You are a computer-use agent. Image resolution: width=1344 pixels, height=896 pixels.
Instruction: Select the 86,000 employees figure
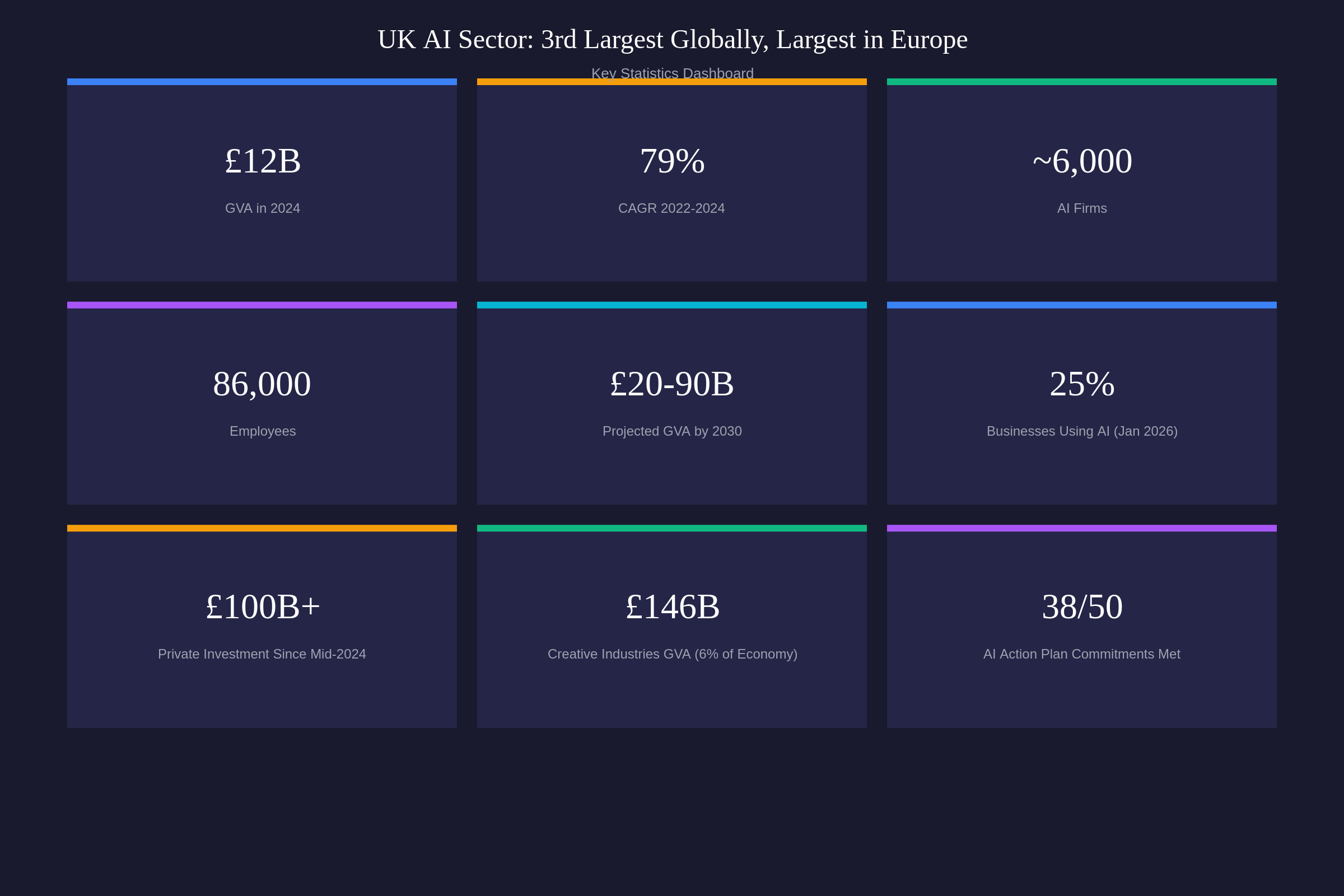[262, 384]
